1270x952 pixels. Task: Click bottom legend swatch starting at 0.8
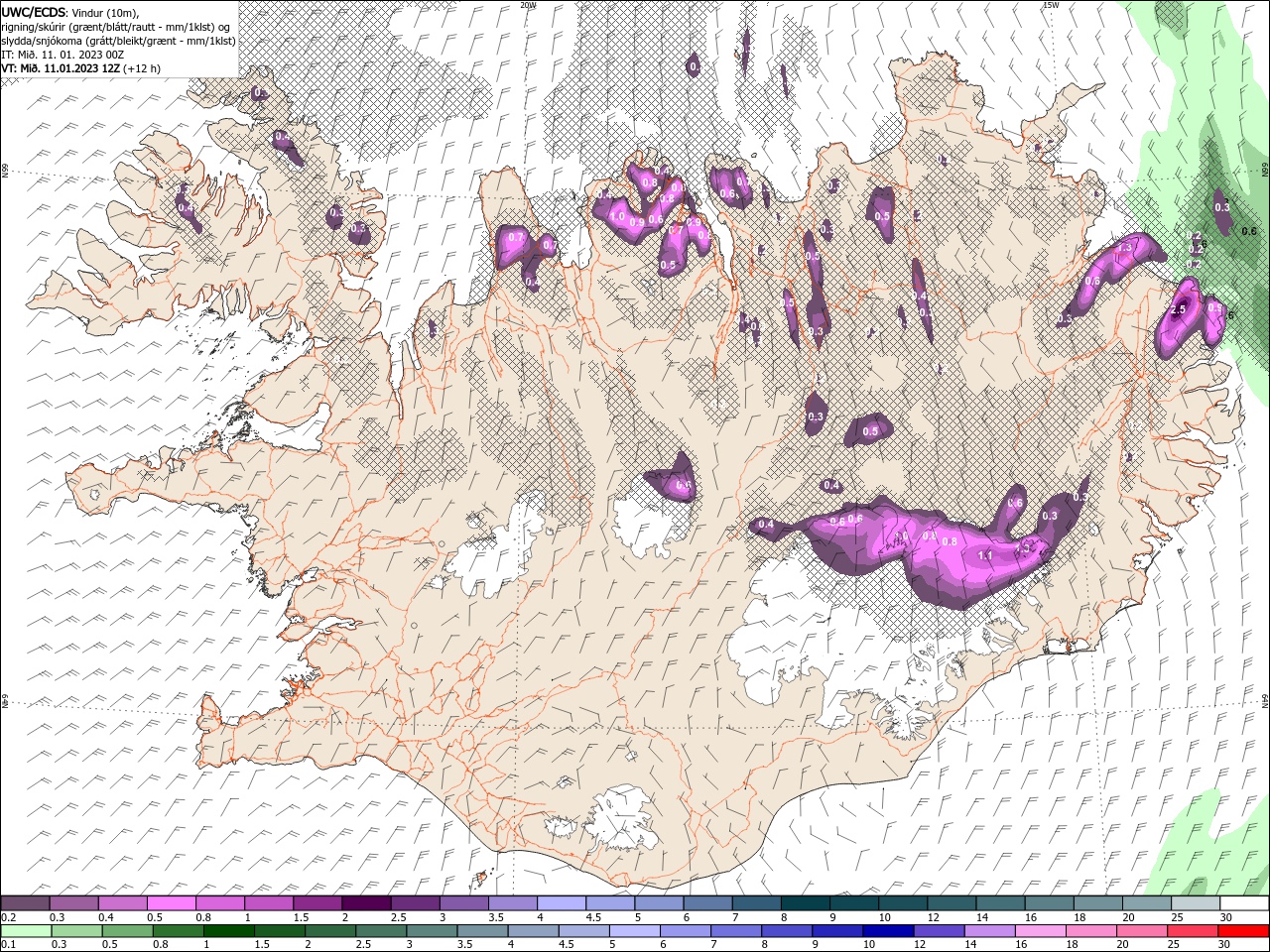(x=179, y=931)
